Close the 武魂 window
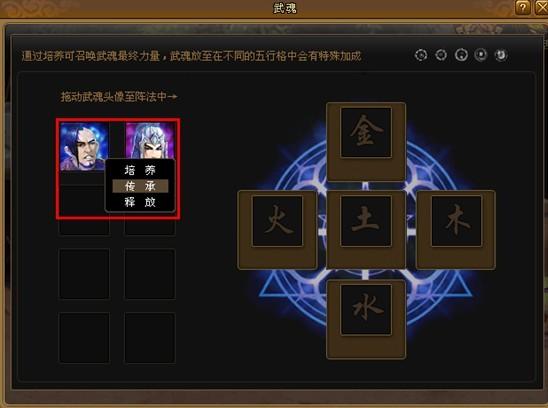548x408 pixels. [x=542, y=7]
